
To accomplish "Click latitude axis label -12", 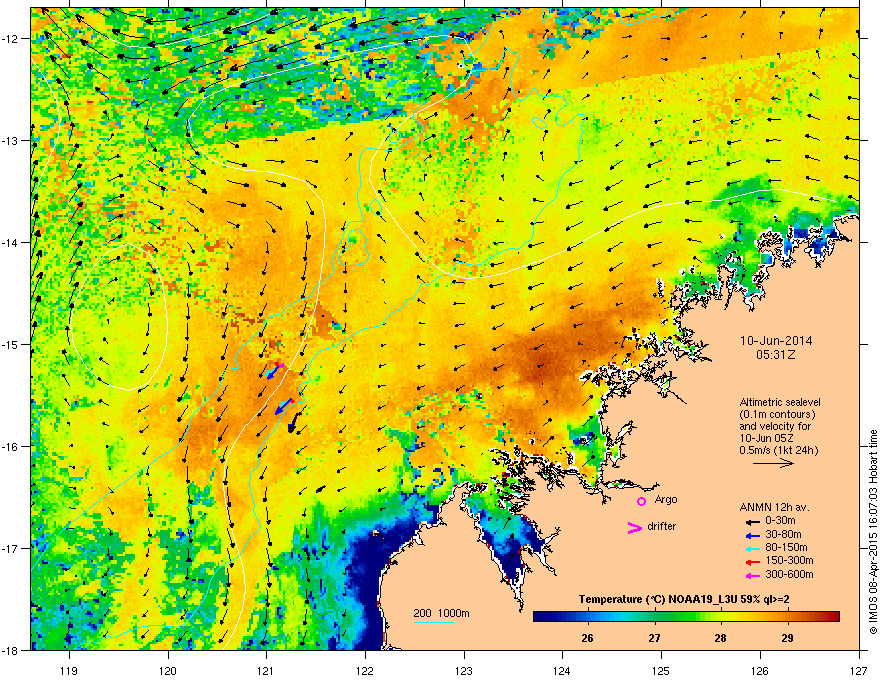I will pyautogui.click(x=11, y=39).
